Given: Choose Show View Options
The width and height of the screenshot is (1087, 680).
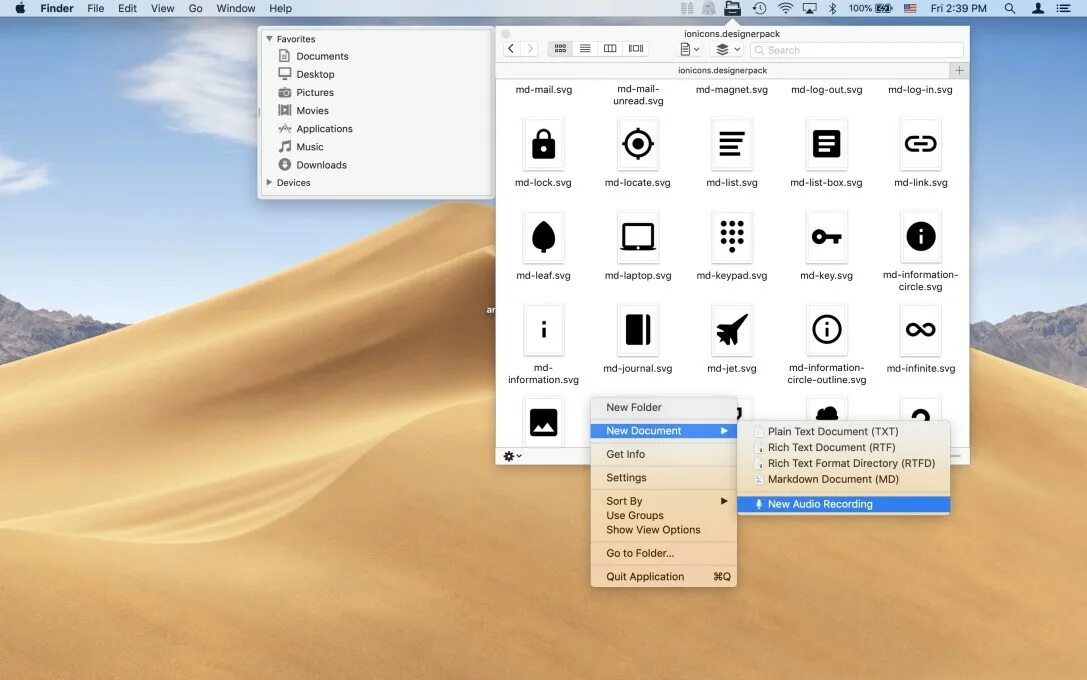Looking at the screenshot, I should tap(663, 530).
